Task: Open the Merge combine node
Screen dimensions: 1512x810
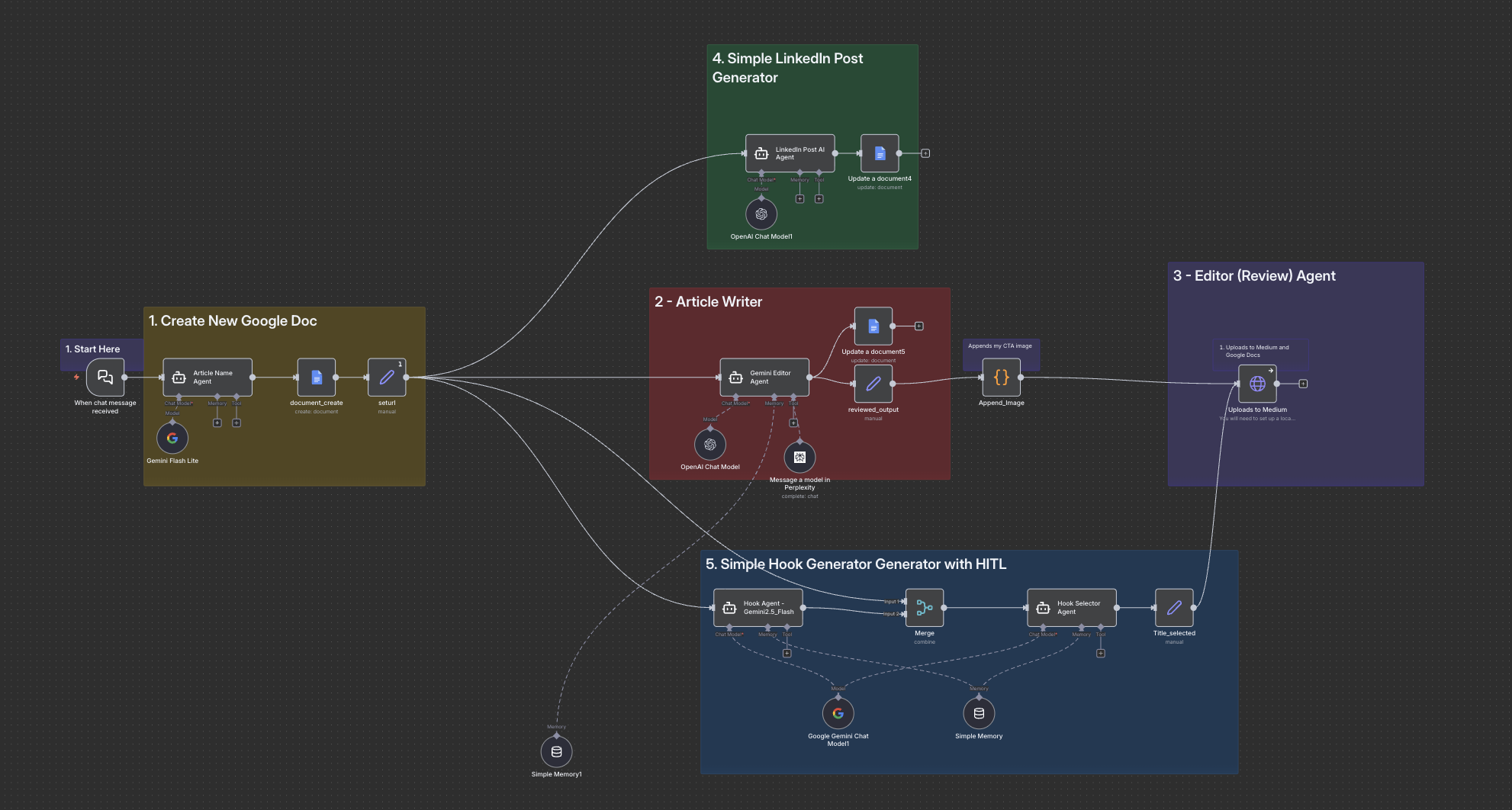Action: 925,608
